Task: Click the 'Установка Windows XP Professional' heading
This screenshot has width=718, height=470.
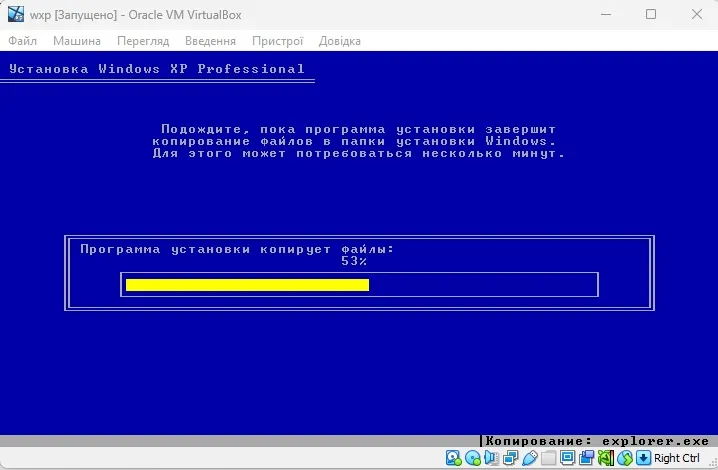Action: point(157,69)
